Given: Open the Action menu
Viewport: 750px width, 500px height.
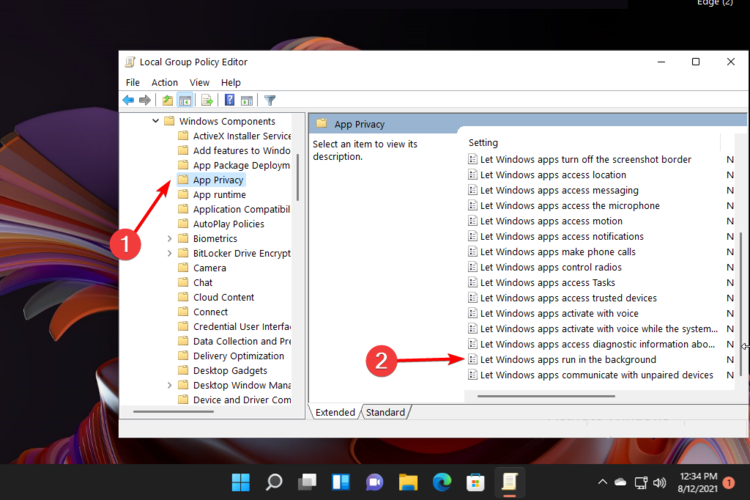Looking at the screenshot, I should pyautogui.click(x=165, y=82).
